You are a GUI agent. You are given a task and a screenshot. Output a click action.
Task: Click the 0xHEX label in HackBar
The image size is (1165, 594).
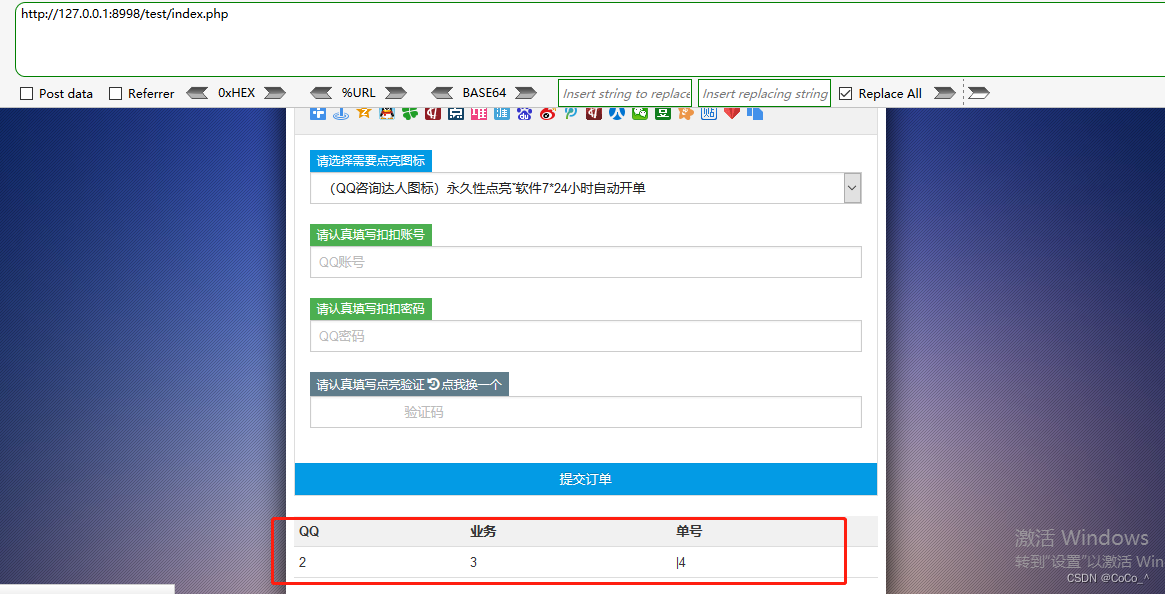click(236, 93)
